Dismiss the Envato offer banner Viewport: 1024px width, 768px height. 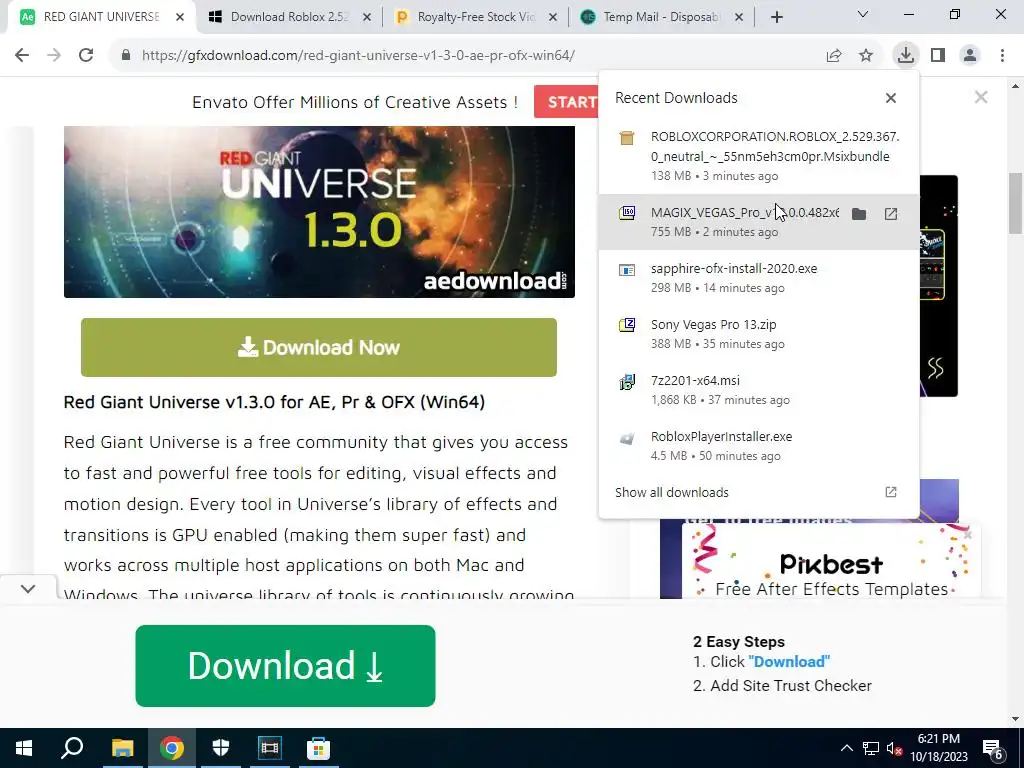[x=981, y=97]
